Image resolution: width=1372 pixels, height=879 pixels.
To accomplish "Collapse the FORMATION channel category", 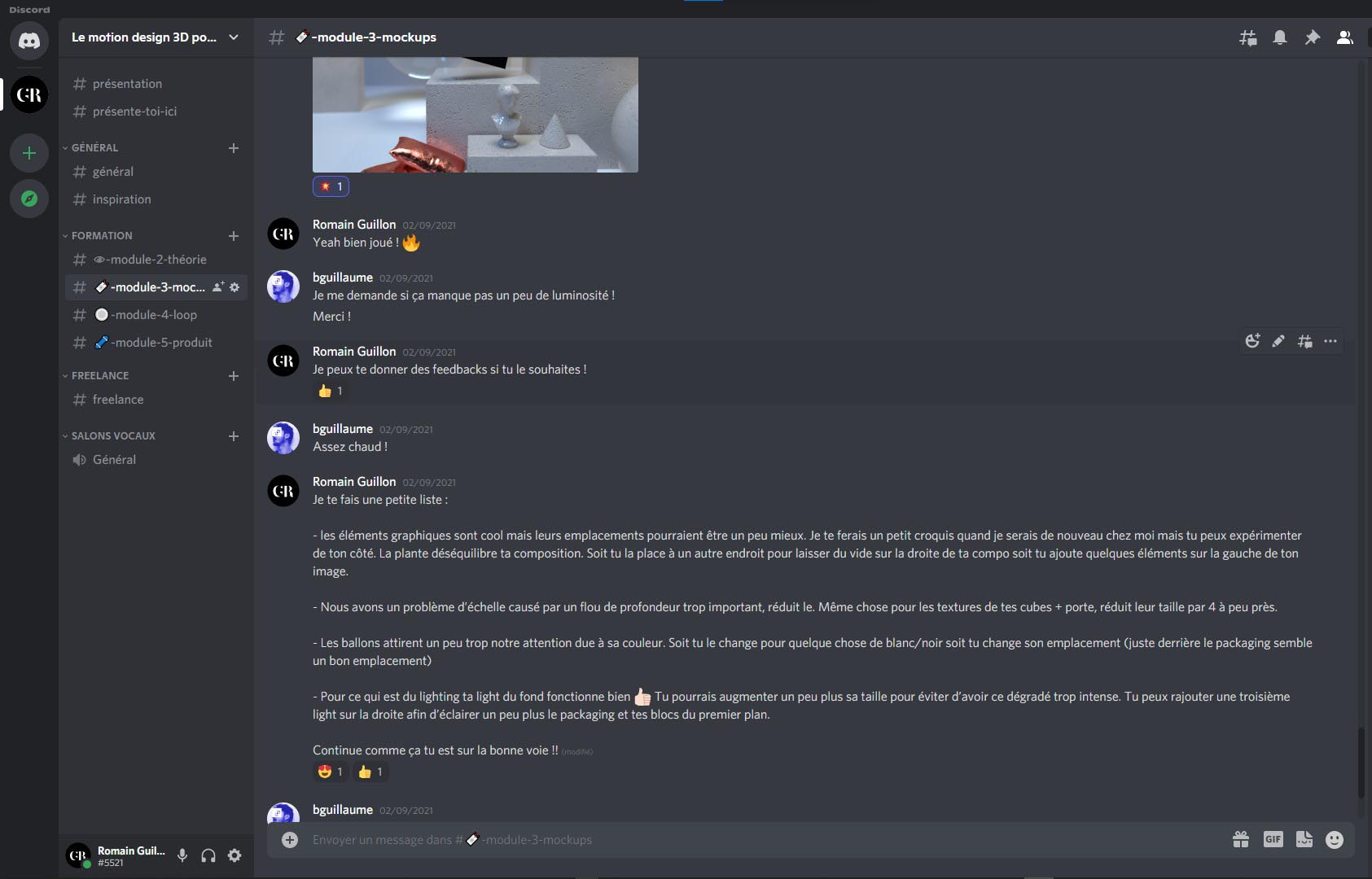I will (x=102, y=236).
